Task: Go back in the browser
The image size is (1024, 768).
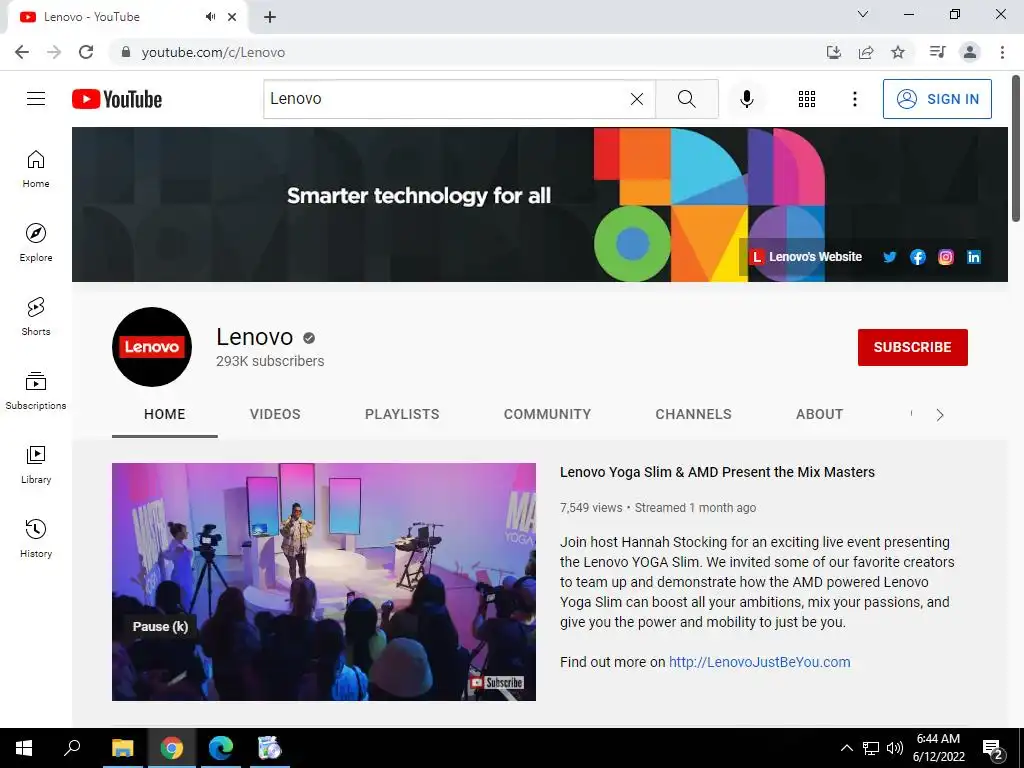Action: coord(22,52)
